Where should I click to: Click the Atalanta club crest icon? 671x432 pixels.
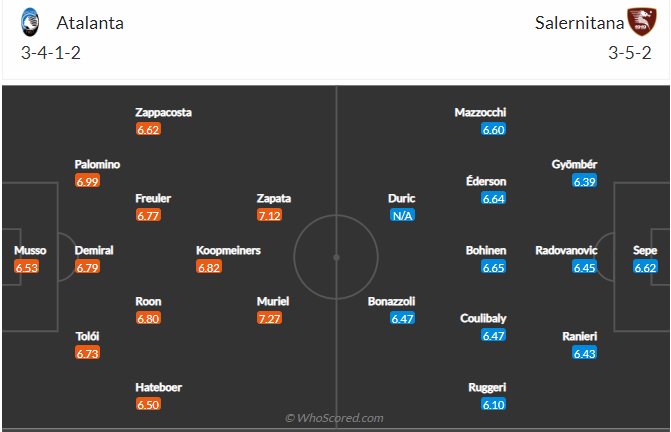click(30, 22)
